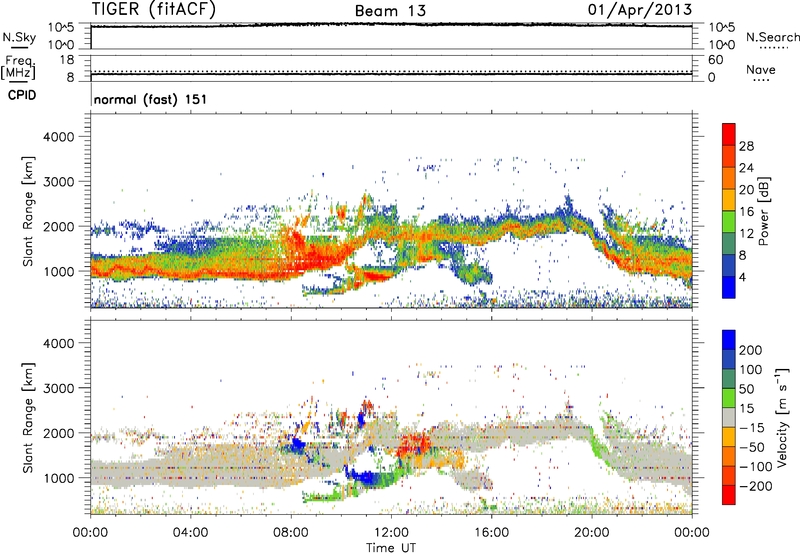Click the 'N.Search' legend label
800x554 pixels.
773,37
